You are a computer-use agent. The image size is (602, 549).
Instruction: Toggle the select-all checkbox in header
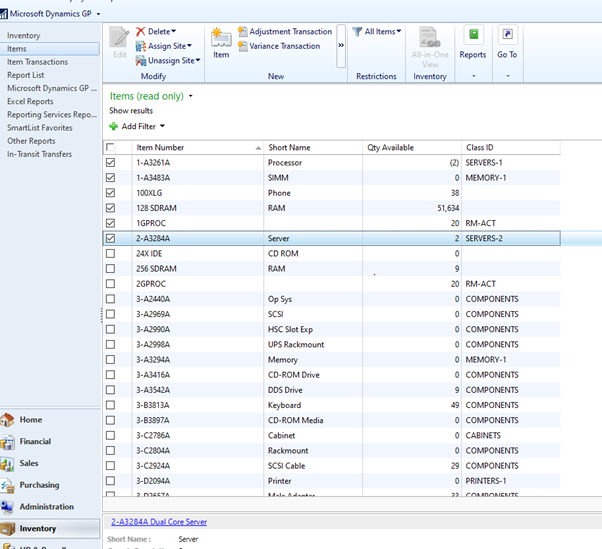coord(110,147)
